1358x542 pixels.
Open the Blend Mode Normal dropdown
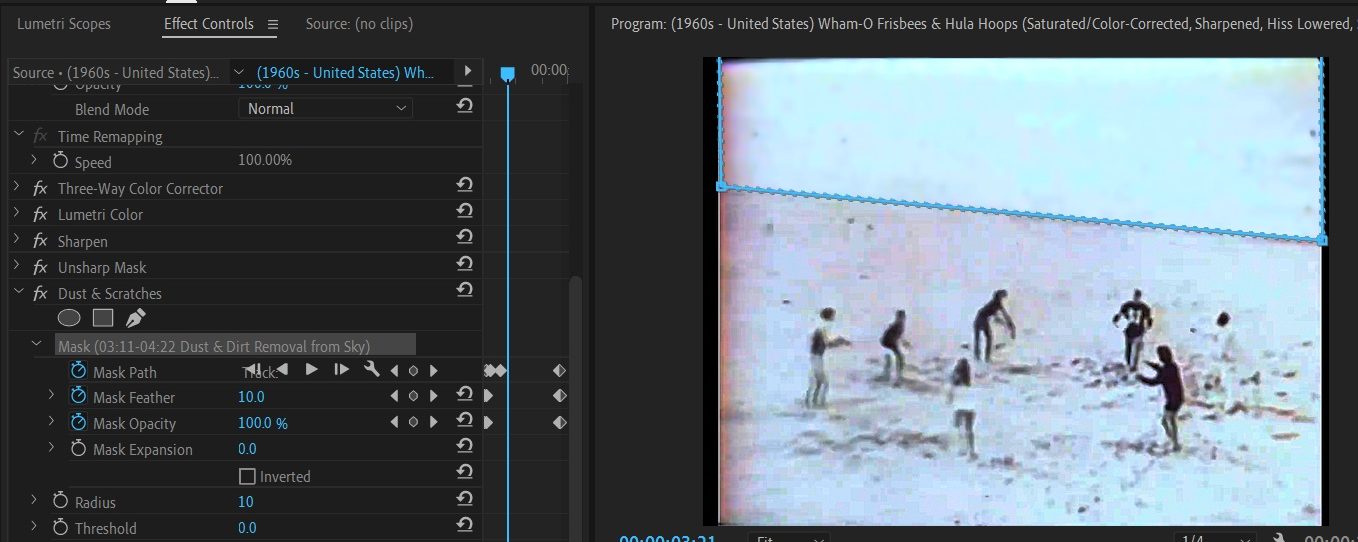point(326,108)
